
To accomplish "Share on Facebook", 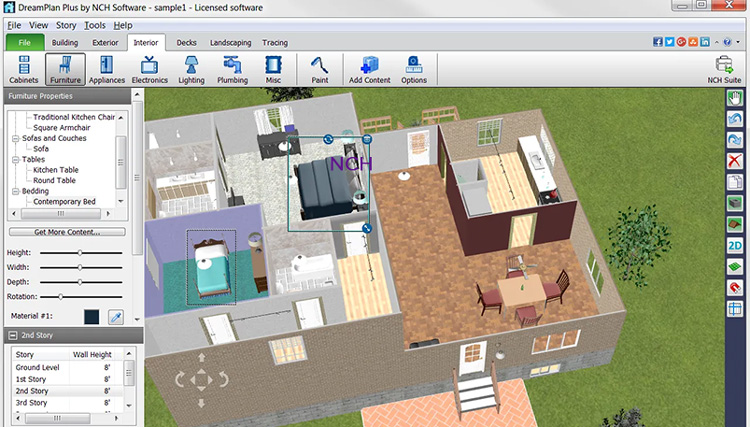I will [658, 42].
